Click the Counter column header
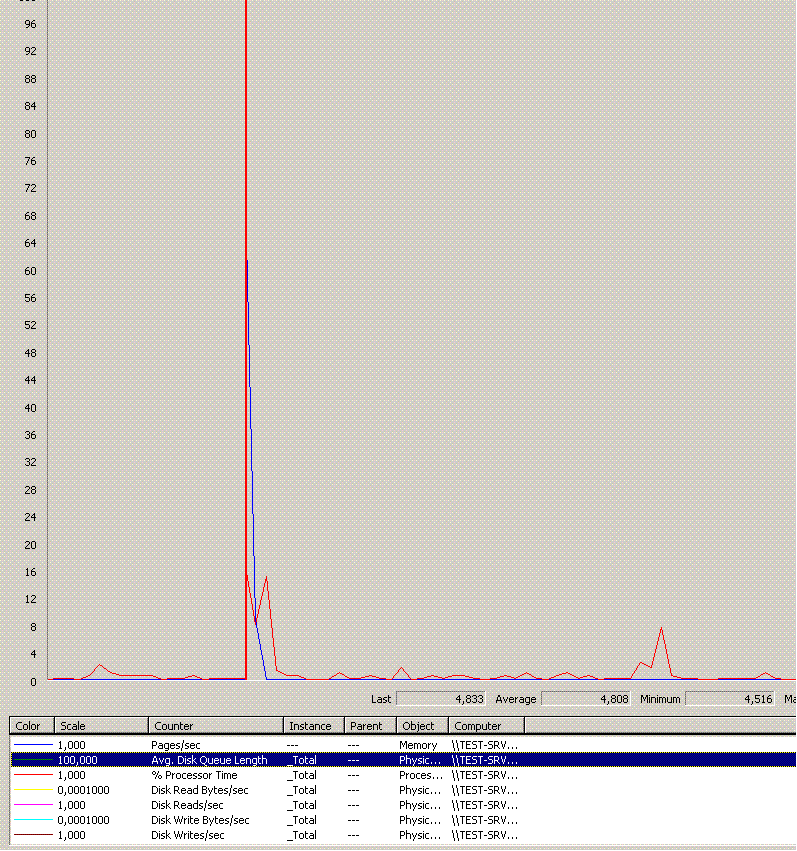 (215, 726)
